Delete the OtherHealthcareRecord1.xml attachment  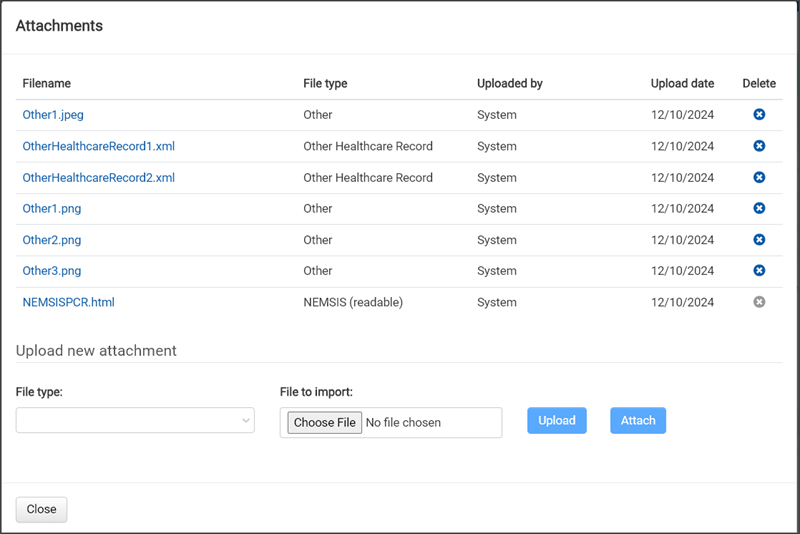click(x=759, y=146)
